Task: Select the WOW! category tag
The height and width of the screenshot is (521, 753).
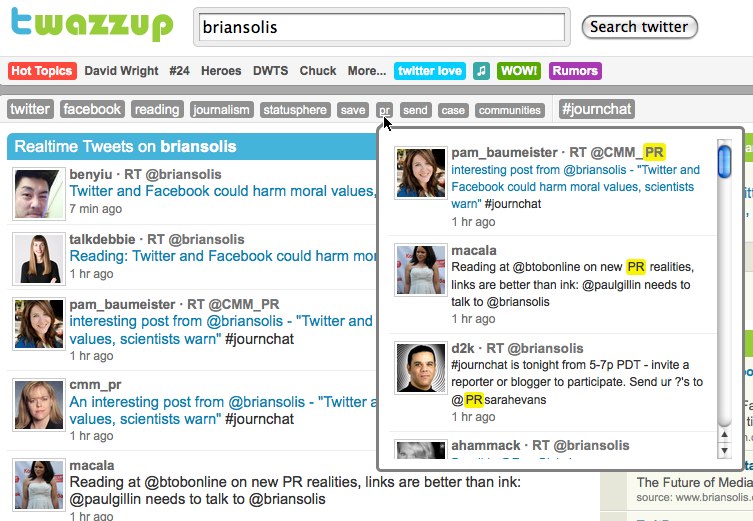Action: point(519,71)
